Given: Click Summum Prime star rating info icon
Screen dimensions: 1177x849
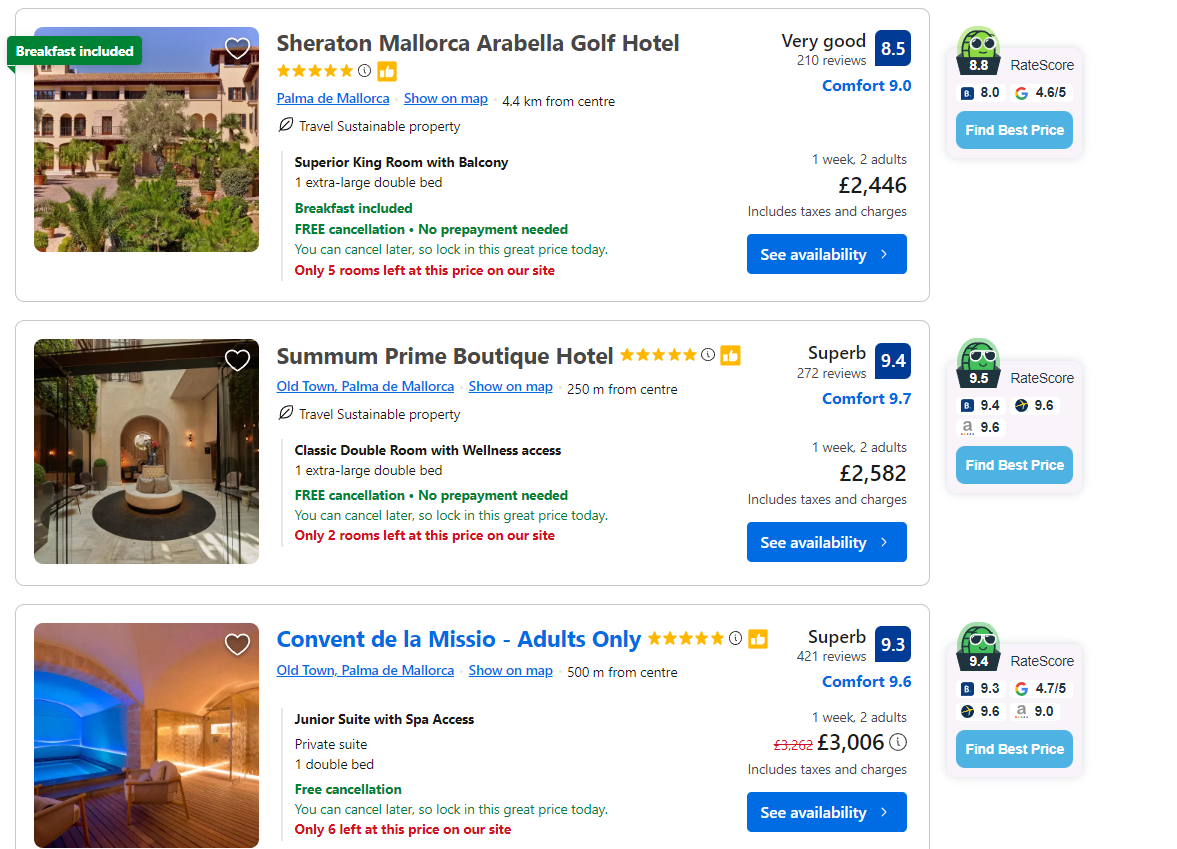Looking at the screenshot, I should coord(708,355).
